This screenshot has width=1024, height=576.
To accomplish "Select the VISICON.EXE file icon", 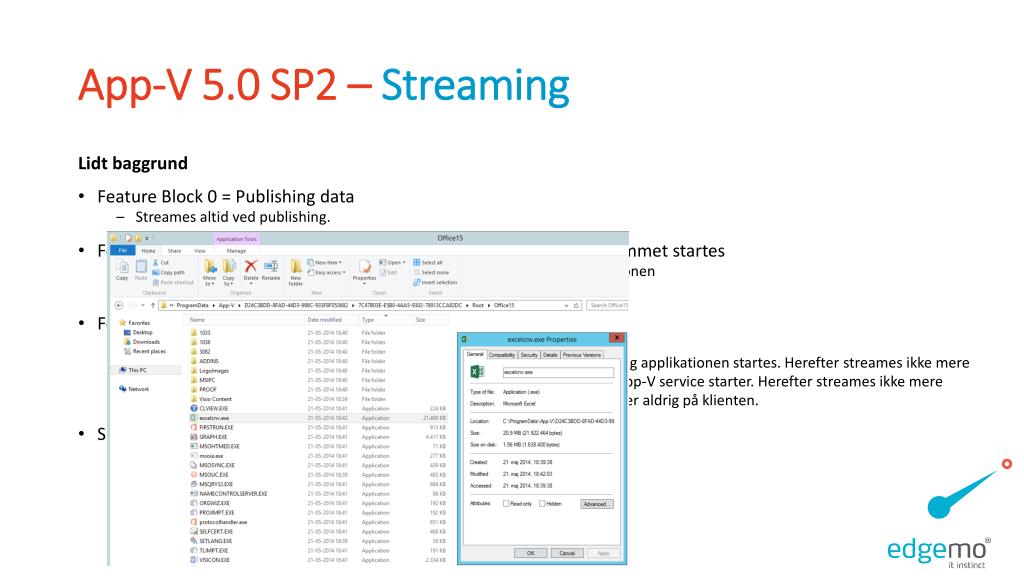I will 193,560.
